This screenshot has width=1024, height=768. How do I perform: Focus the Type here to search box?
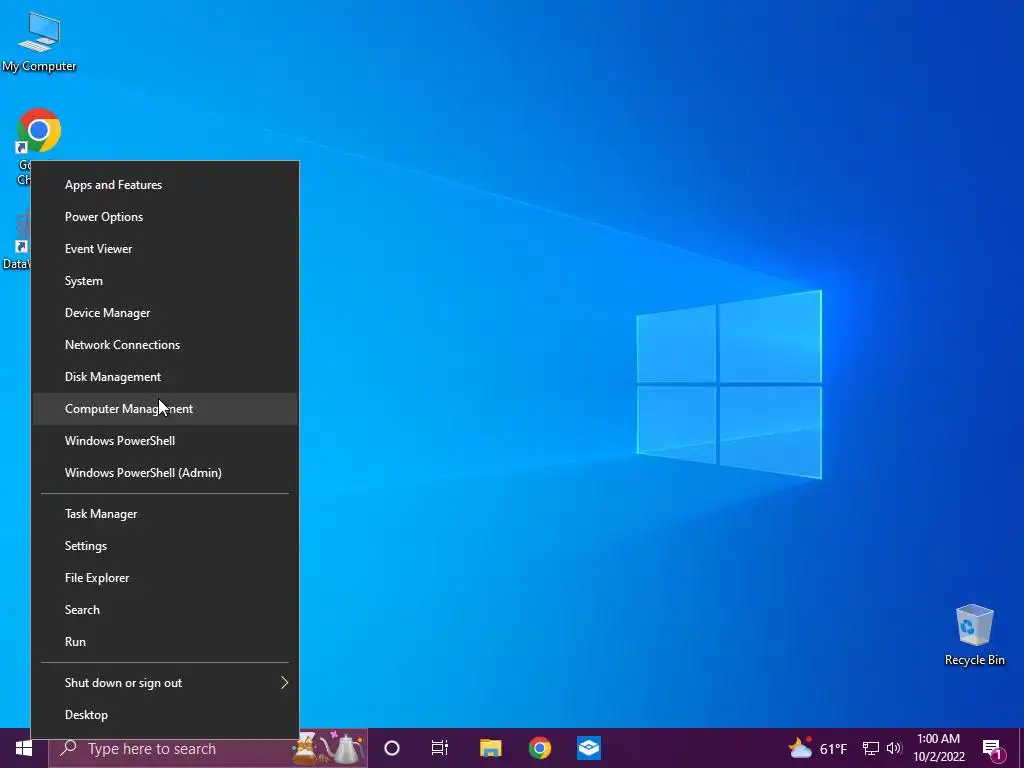click(208, 748)
